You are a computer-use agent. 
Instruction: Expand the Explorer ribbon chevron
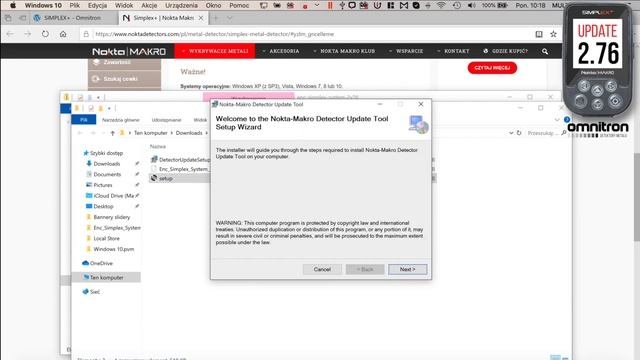click(x=557, y=120)
